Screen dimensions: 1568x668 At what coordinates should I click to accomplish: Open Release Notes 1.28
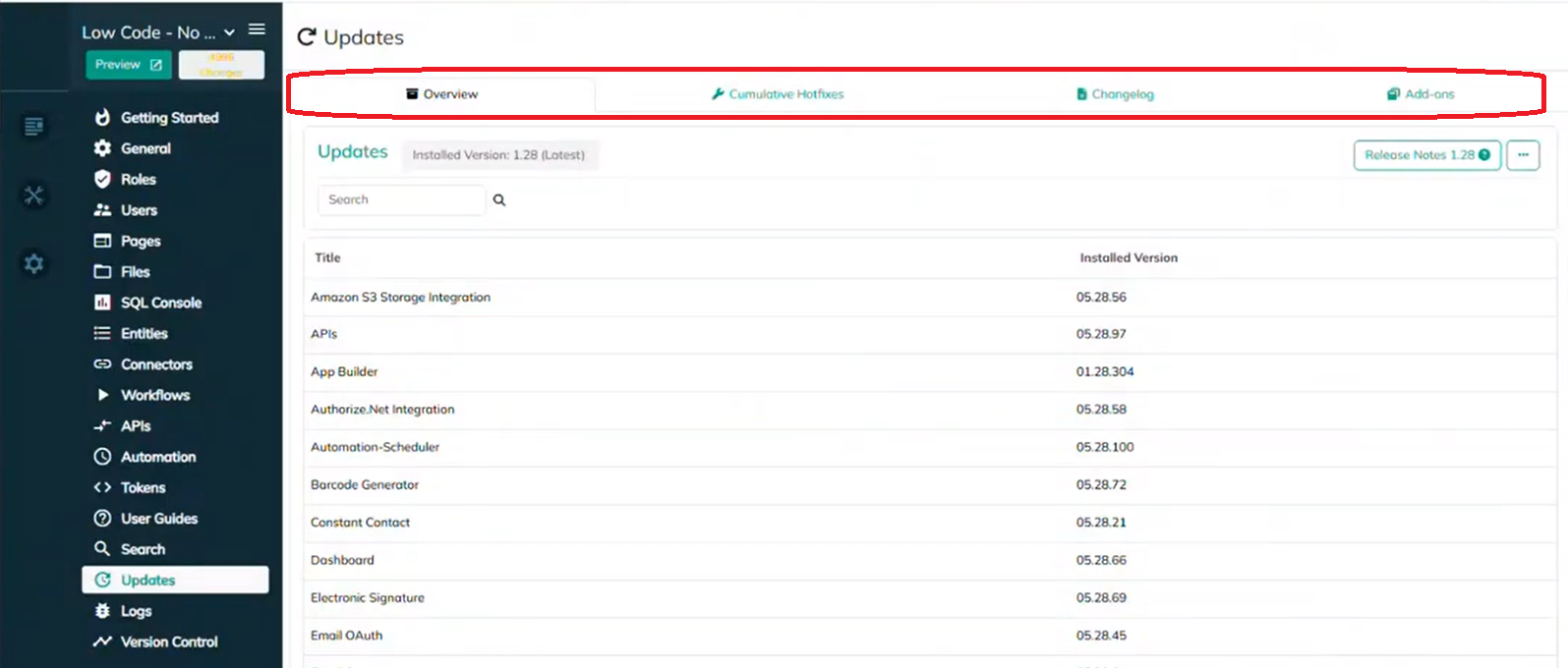click(1425, 155)
